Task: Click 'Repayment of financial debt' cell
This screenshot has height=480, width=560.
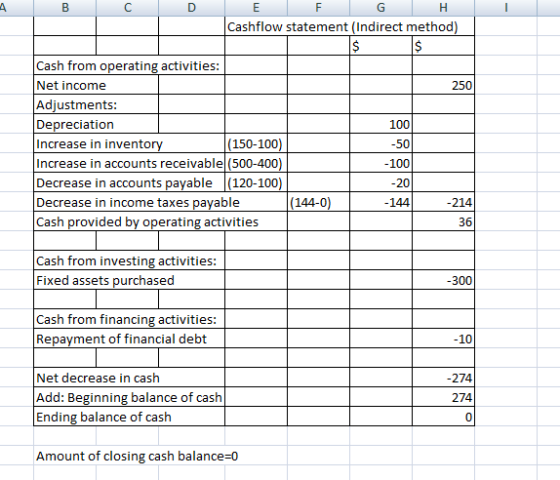Action: pyautogui.click(x=129, y=339)
